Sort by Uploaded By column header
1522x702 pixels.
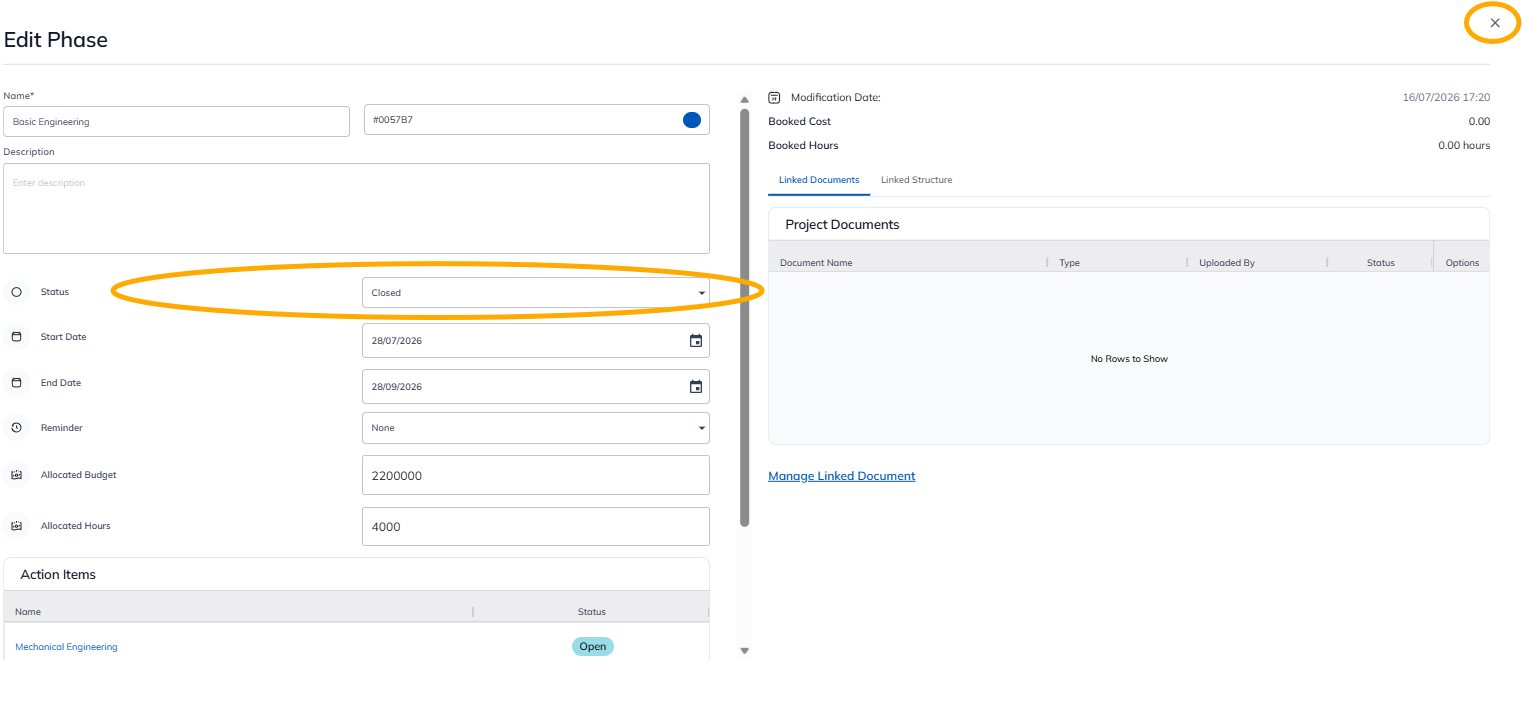1227,263
